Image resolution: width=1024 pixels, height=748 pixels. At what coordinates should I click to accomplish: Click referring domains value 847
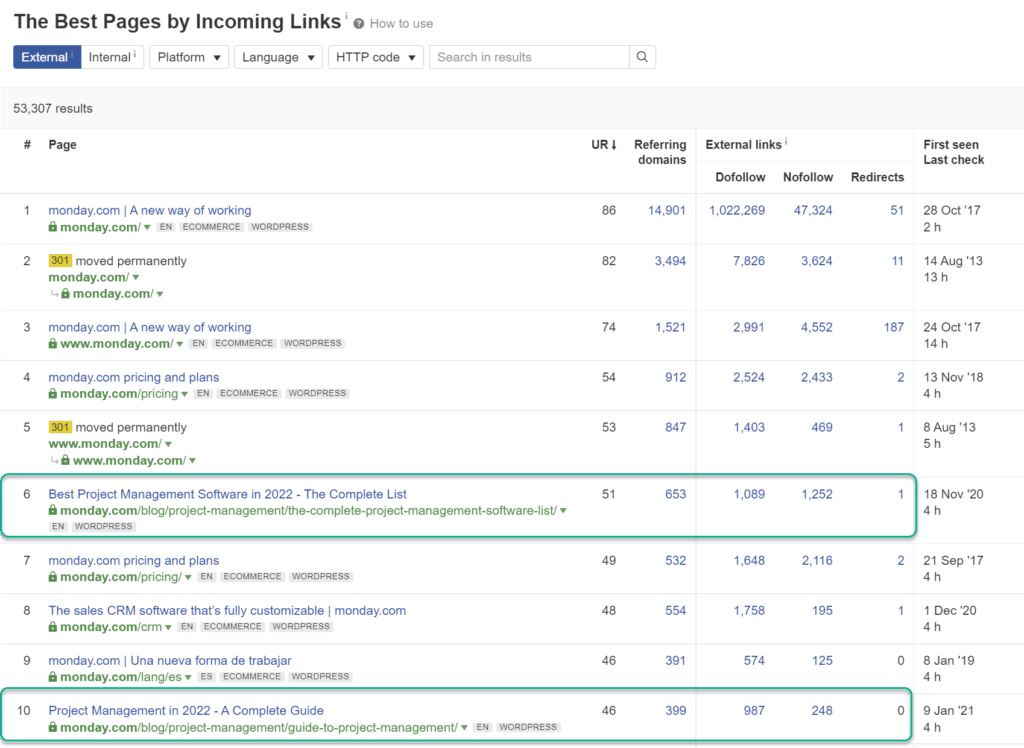point(675,427)
